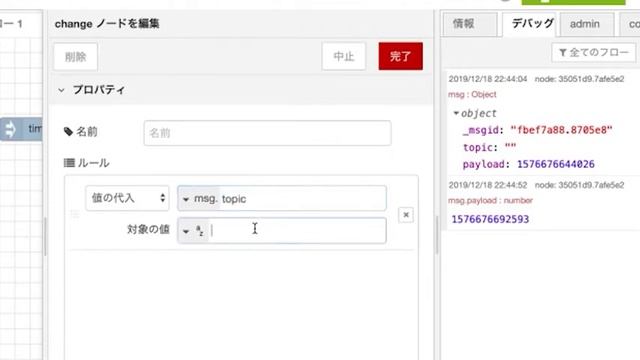Switch to the admin tab
The height and width of the screenshot is (360, 640).
click(x=586, y=24)
